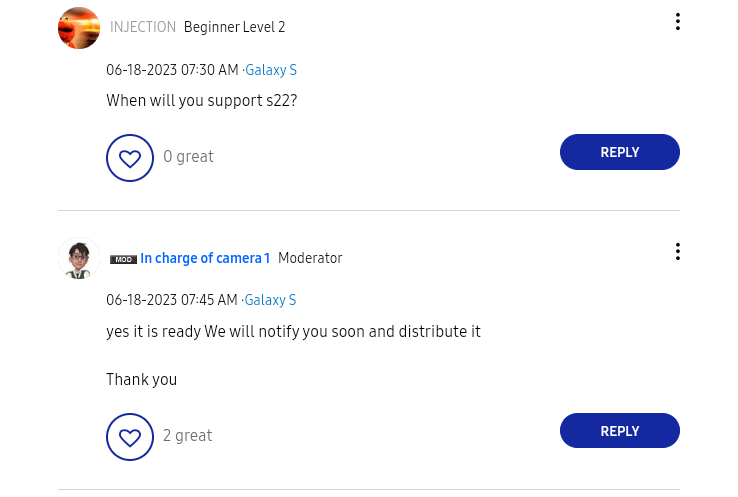738x497 pixels.
Task: View who gave '2 great' likes
Action: 188,436
